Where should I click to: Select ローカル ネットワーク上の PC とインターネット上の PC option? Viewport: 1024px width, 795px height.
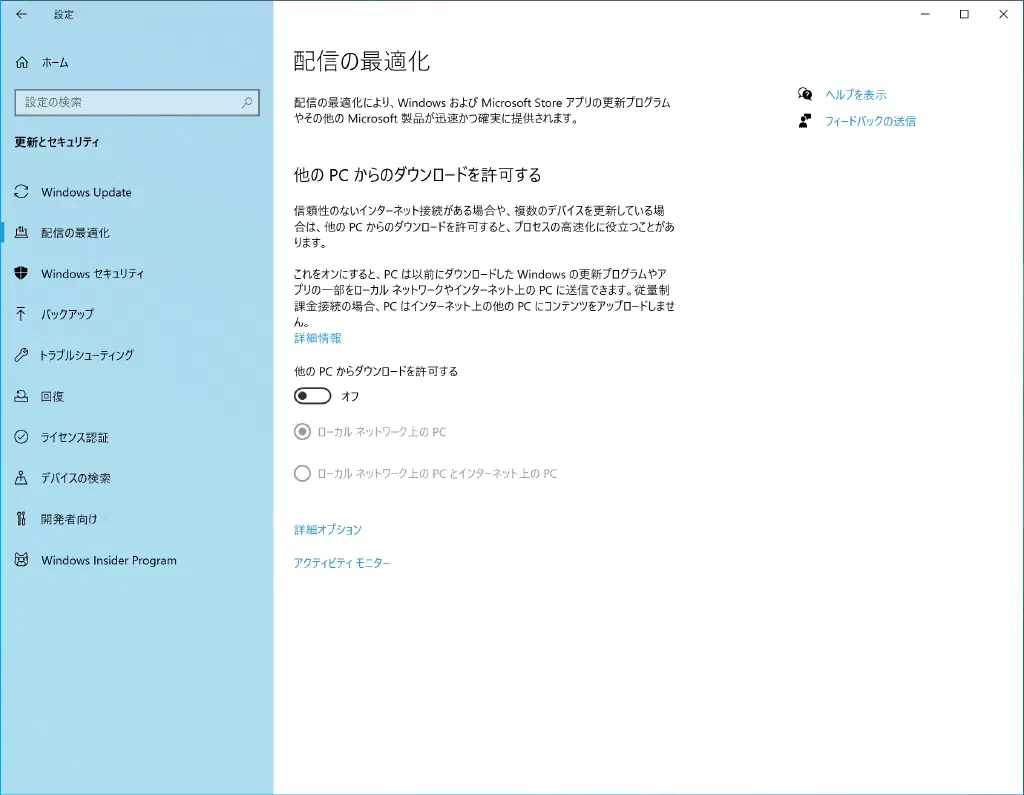pyautogui.click(x=302, y=473)
